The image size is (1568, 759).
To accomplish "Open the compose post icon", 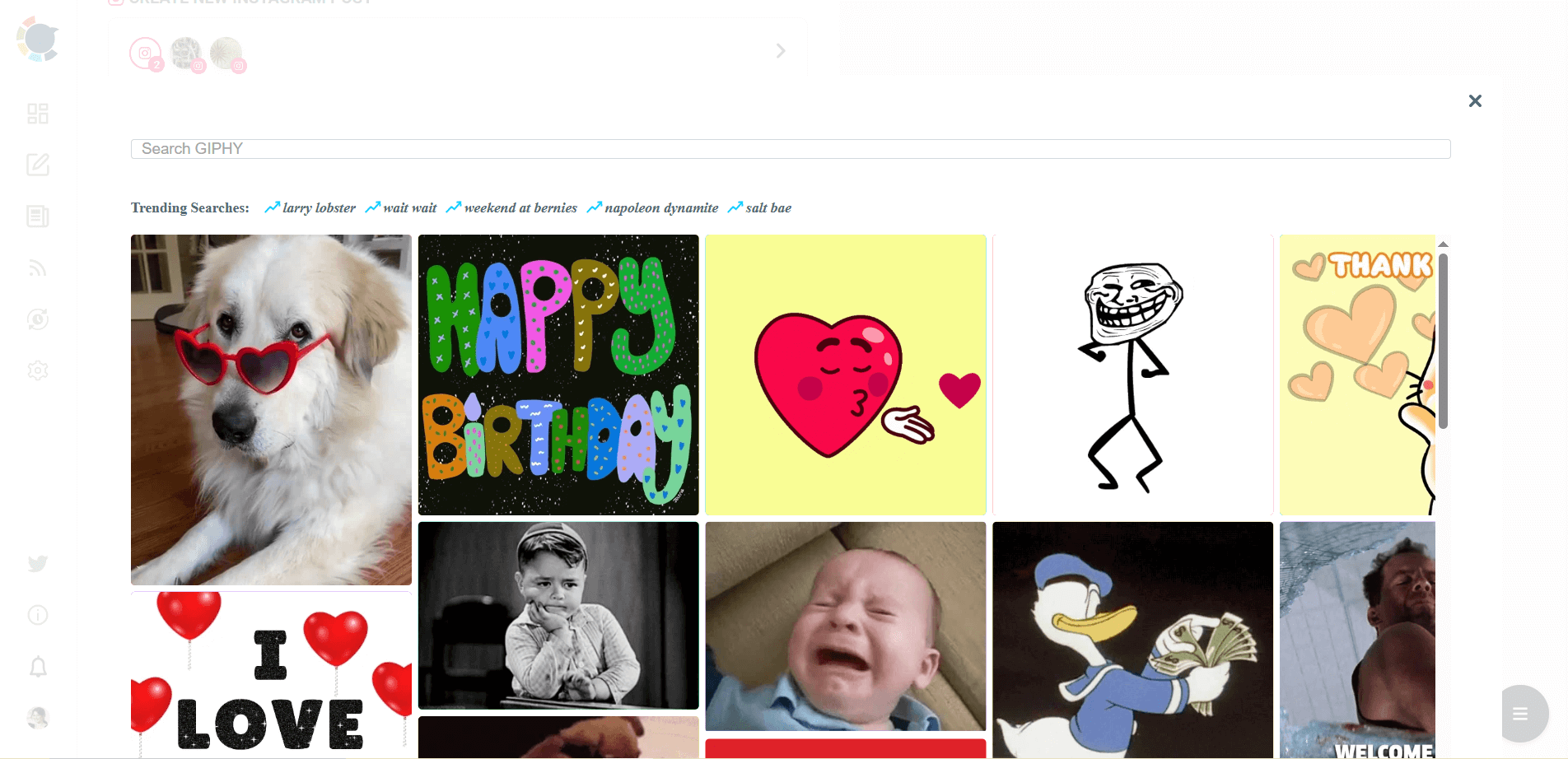I will click(x=38, y=165).
